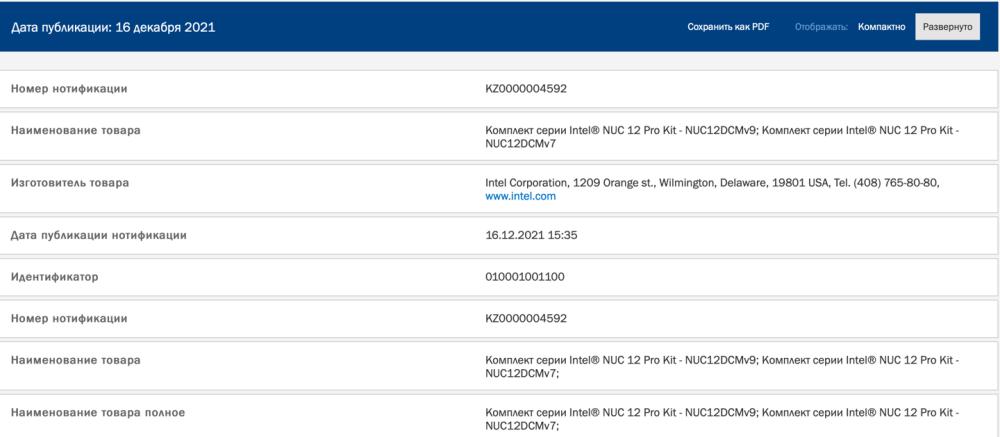The width and height of the screenshot is (1000, 437).
Task: Click second KZ0000004592 value
Action: [526, 318]
